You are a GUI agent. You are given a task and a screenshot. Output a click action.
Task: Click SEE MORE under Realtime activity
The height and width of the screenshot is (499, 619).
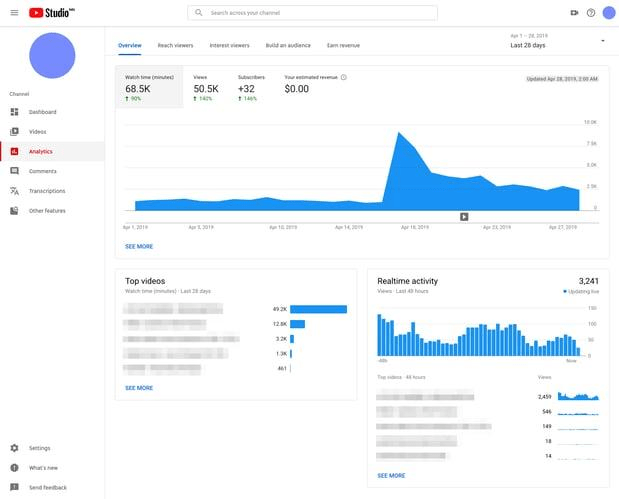click(391, 475)
